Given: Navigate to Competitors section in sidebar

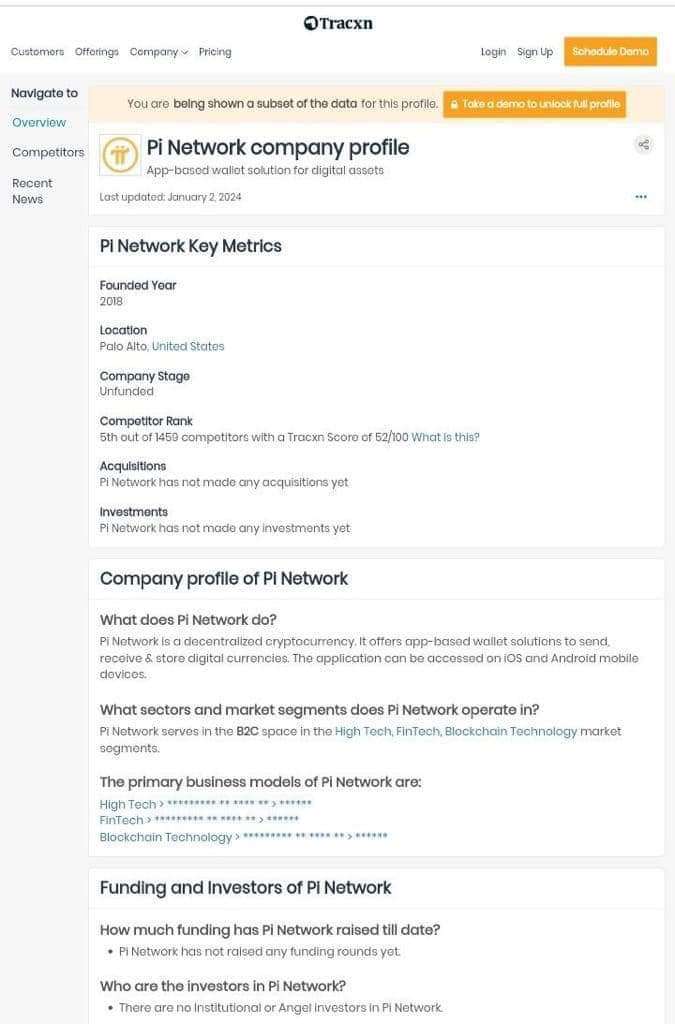Looking at the screenshot, I should point(48,153).
